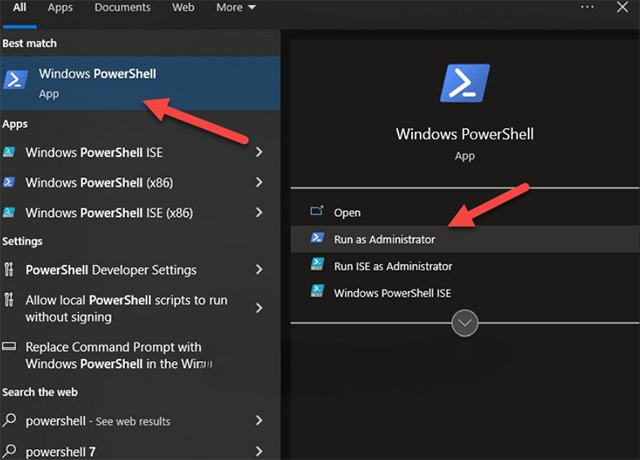Click the Allow local PowerShell scripts settings icon

9,300
